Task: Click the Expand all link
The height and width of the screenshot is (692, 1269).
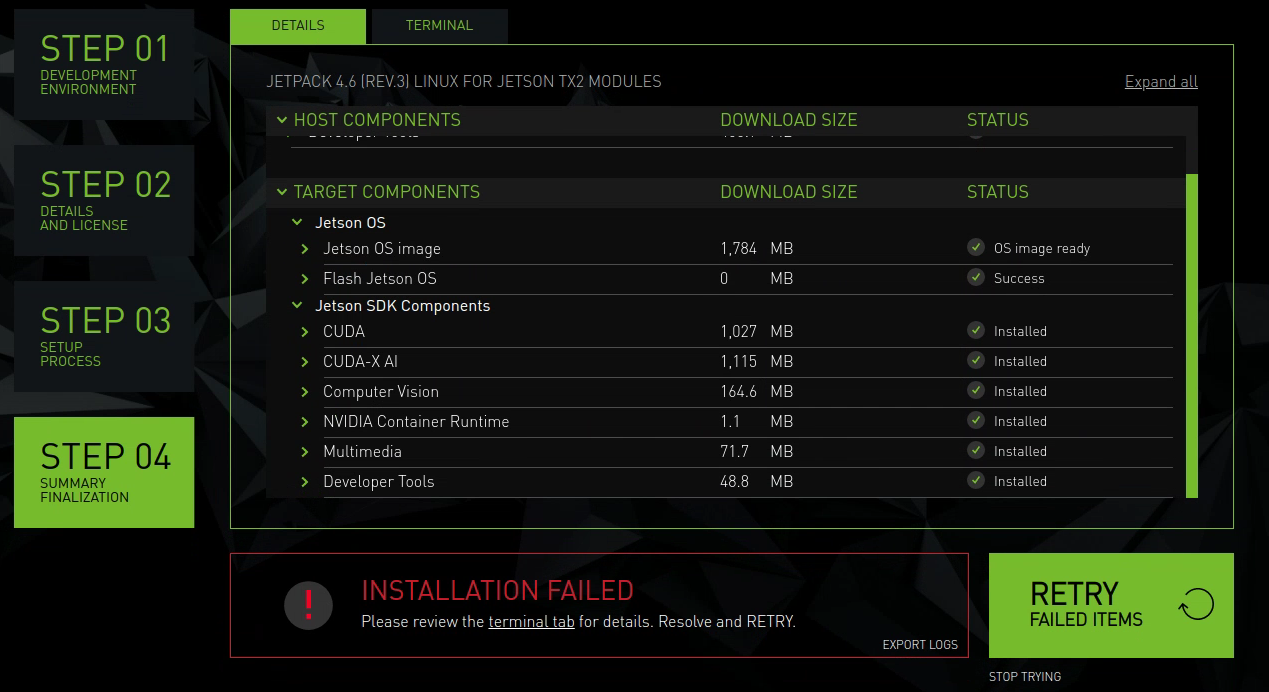Action: 1161,82
